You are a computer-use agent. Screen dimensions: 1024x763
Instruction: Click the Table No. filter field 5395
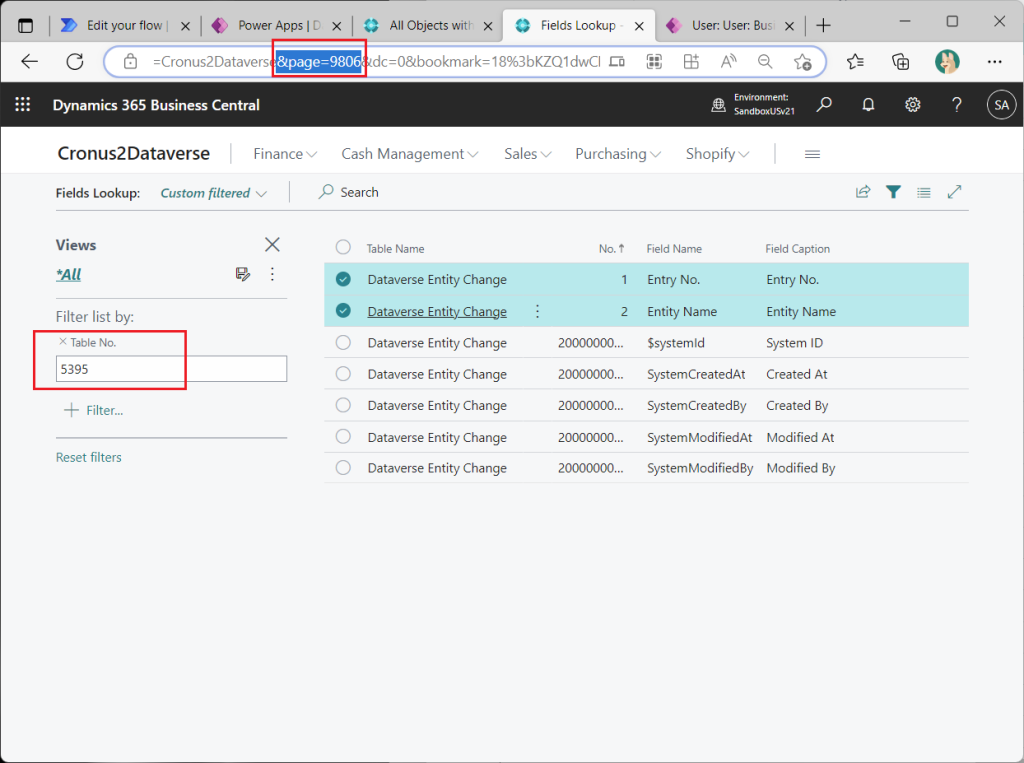[x=171, y=369]
